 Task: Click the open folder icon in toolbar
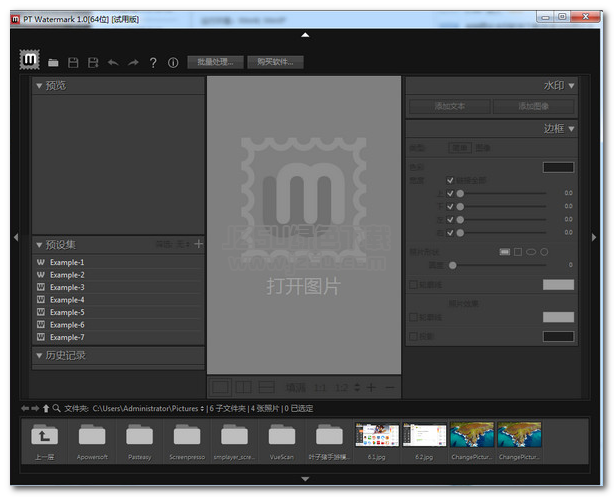point(53,63)
